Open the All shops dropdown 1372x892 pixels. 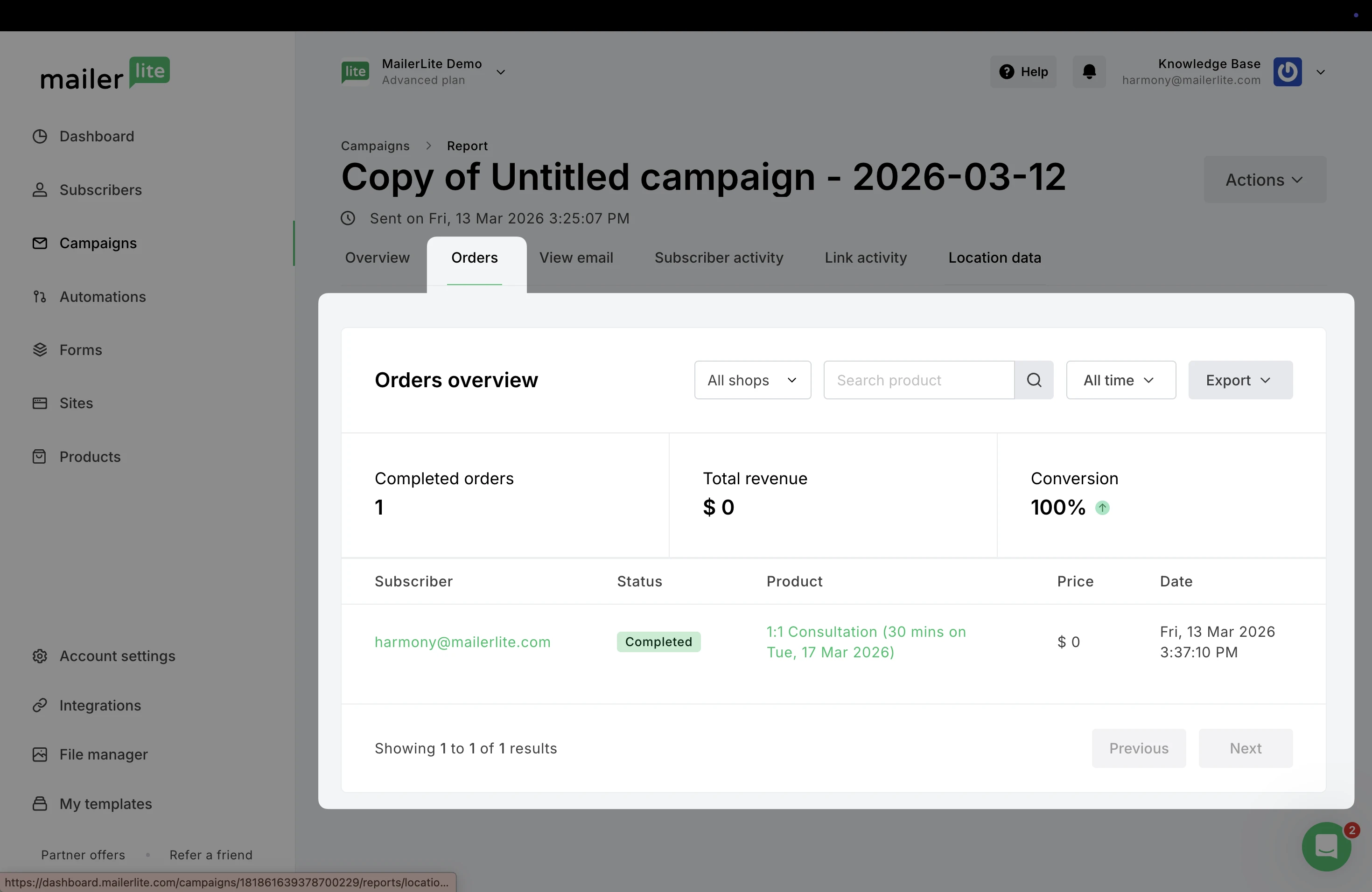click(x=752, y=380)
